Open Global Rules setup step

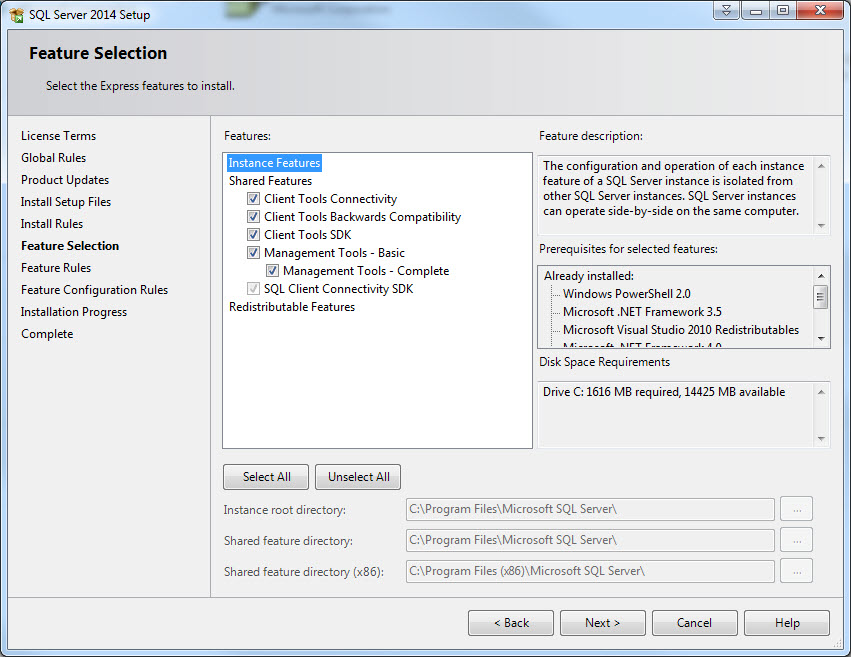53,158
